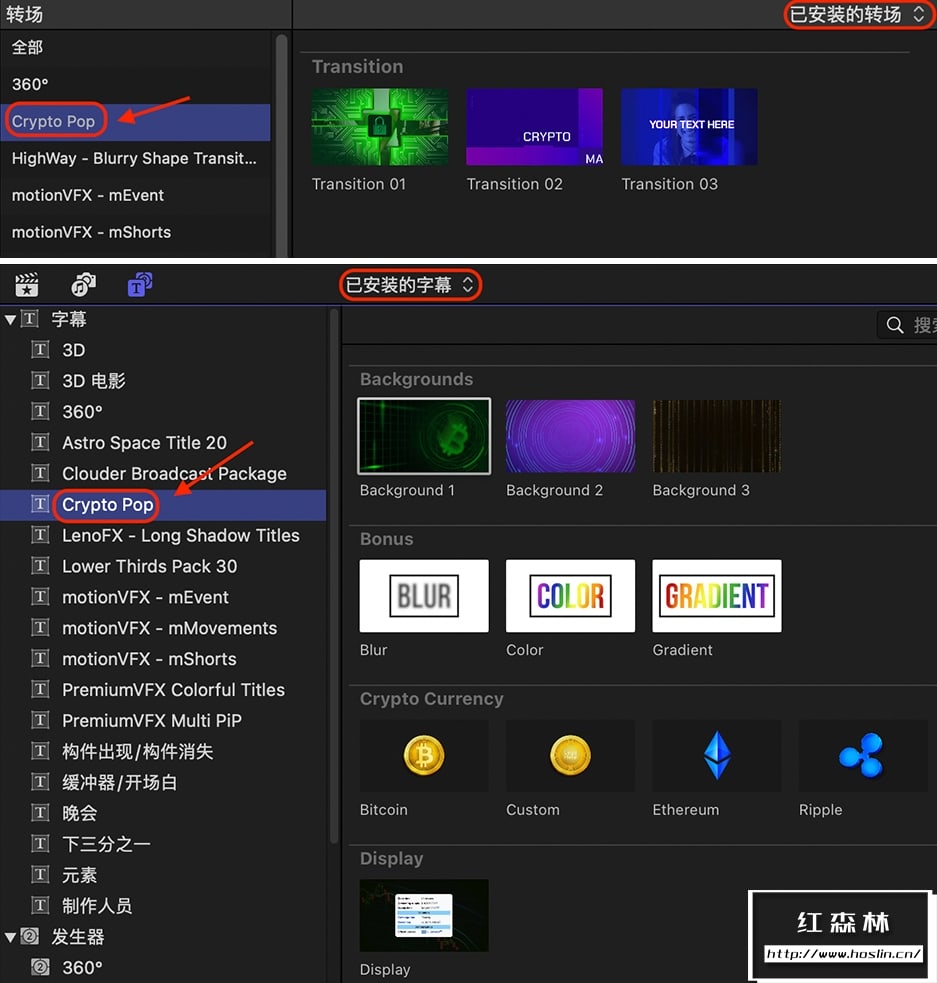
Task: Select Clouder Broadcast Package category
Action: pyautogui.click(x=163, y=473)
